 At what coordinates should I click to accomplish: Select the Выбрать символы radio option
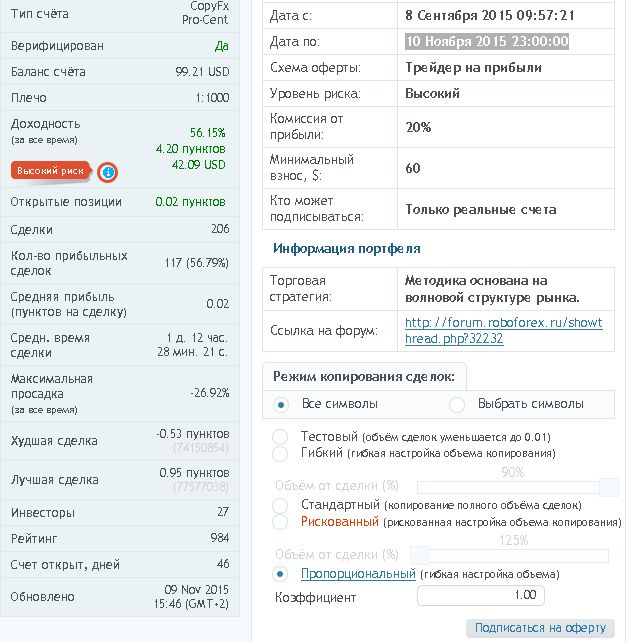pos(457,405)
